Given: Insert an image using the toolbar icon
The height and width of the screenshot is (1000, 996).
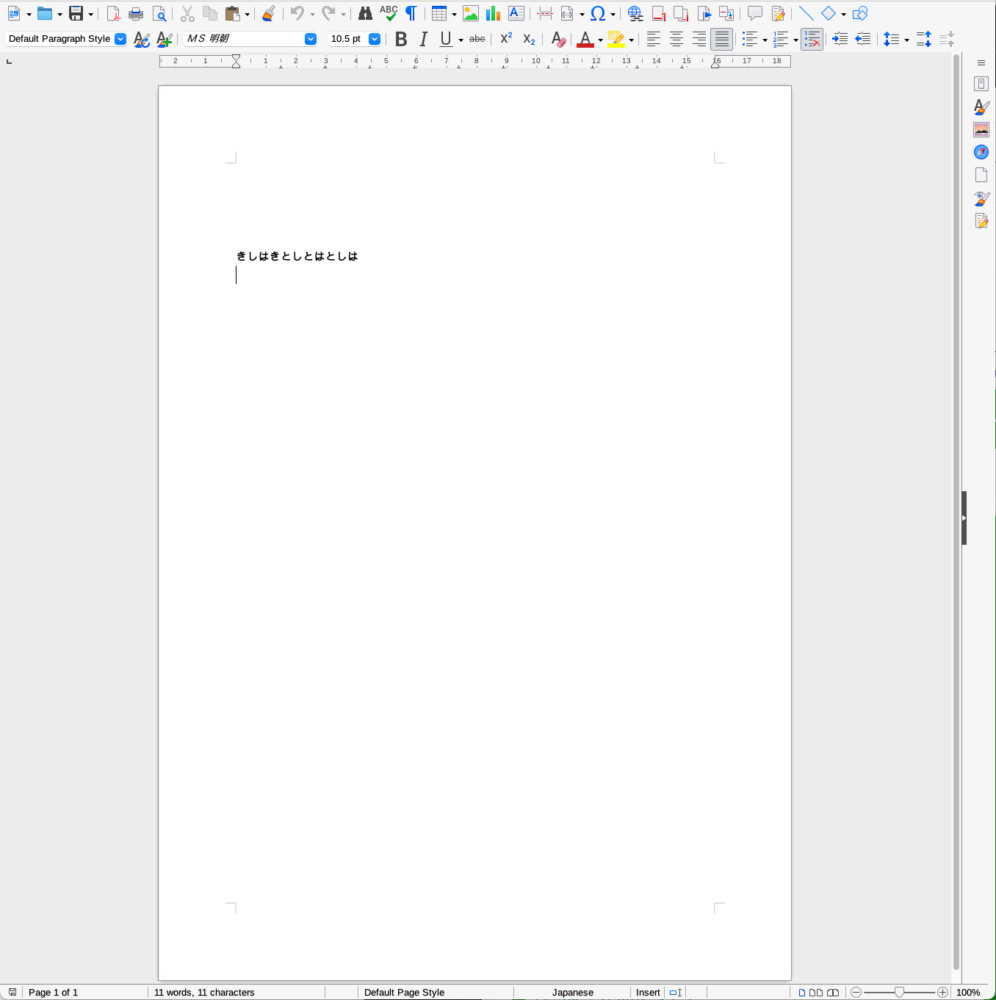Looking at the screenshot, I should tap(470, 14).
